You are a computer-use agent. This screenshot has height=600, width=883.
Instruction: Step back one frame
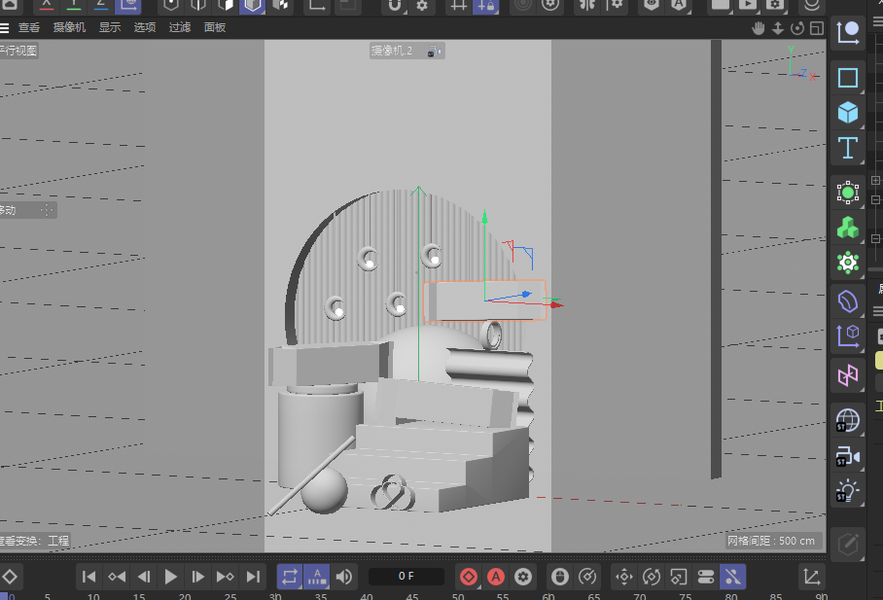tap(144, 577)
